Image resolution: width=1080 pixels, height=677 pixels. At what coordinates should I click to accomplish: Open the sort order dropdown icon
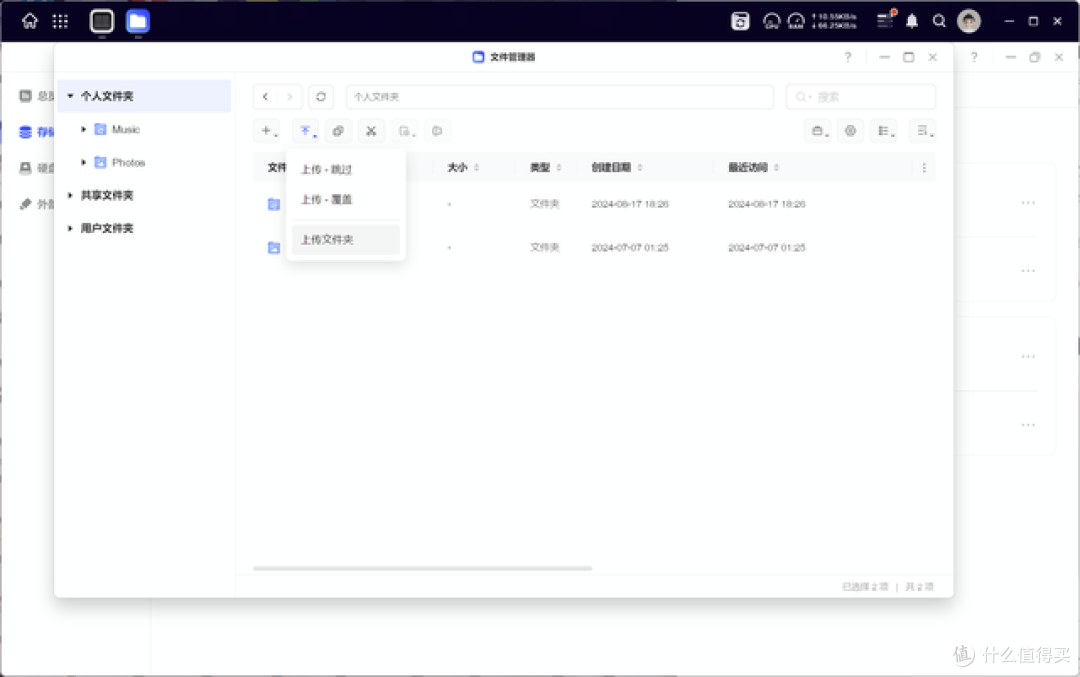coord(923,131)
